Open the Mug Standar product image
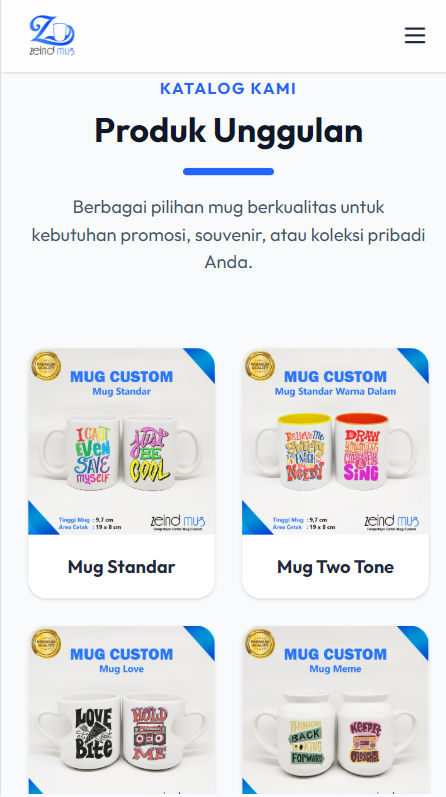Screen dimensions: 446x797 coord(122,441)
